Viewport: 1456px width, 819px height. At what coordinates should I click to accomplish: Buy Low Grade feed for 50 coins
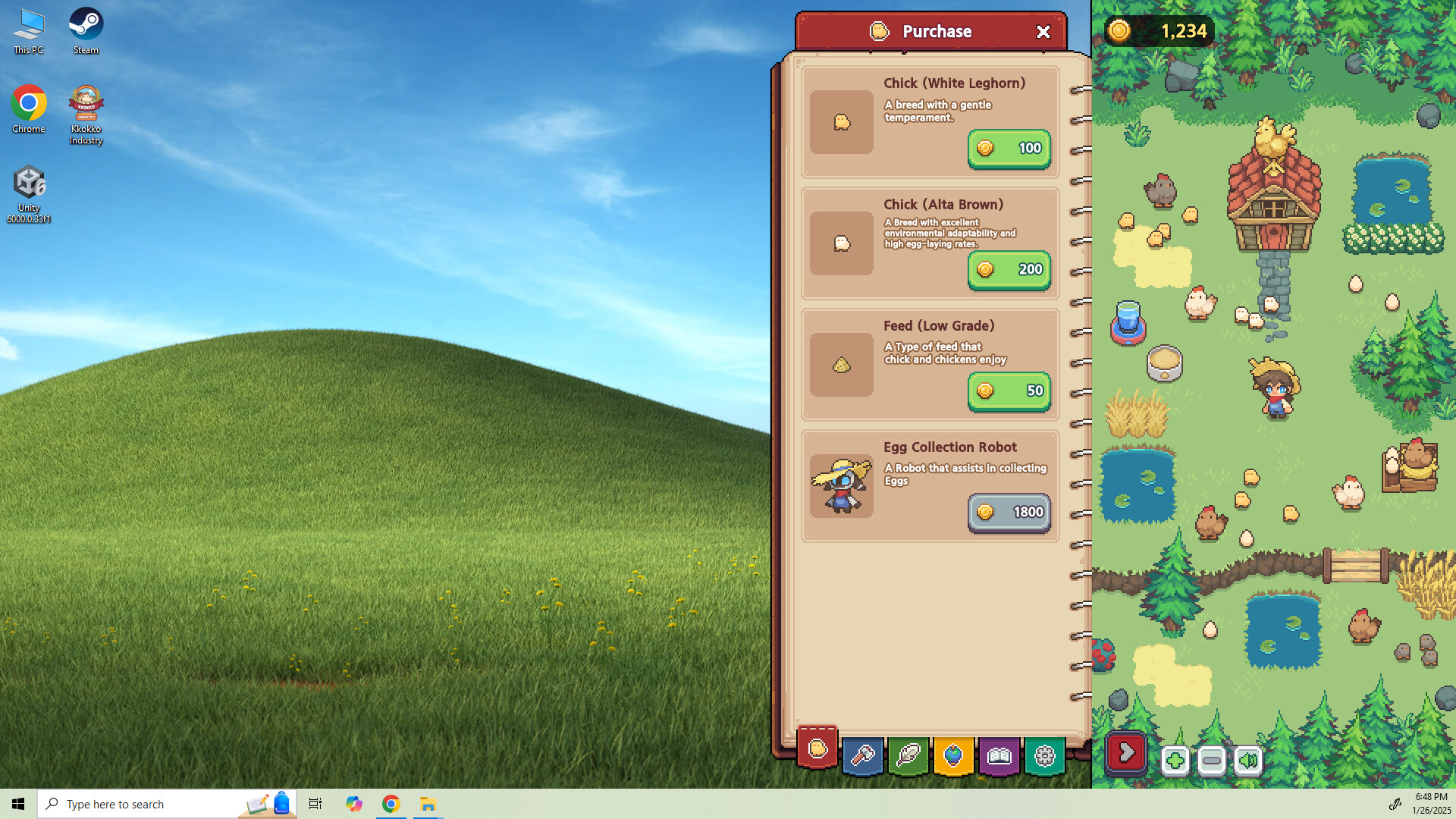pos(1009,391)
